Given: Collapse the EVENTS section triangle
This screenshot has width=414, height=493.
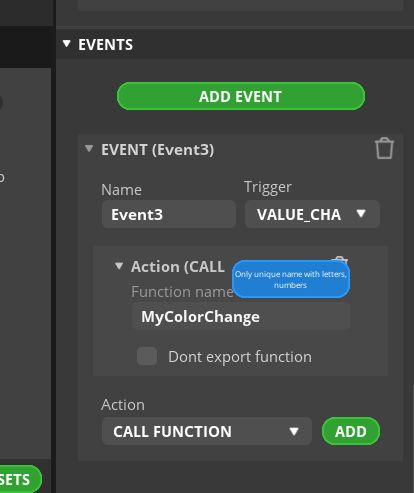Looking at the screenshot, I should 67,44.
